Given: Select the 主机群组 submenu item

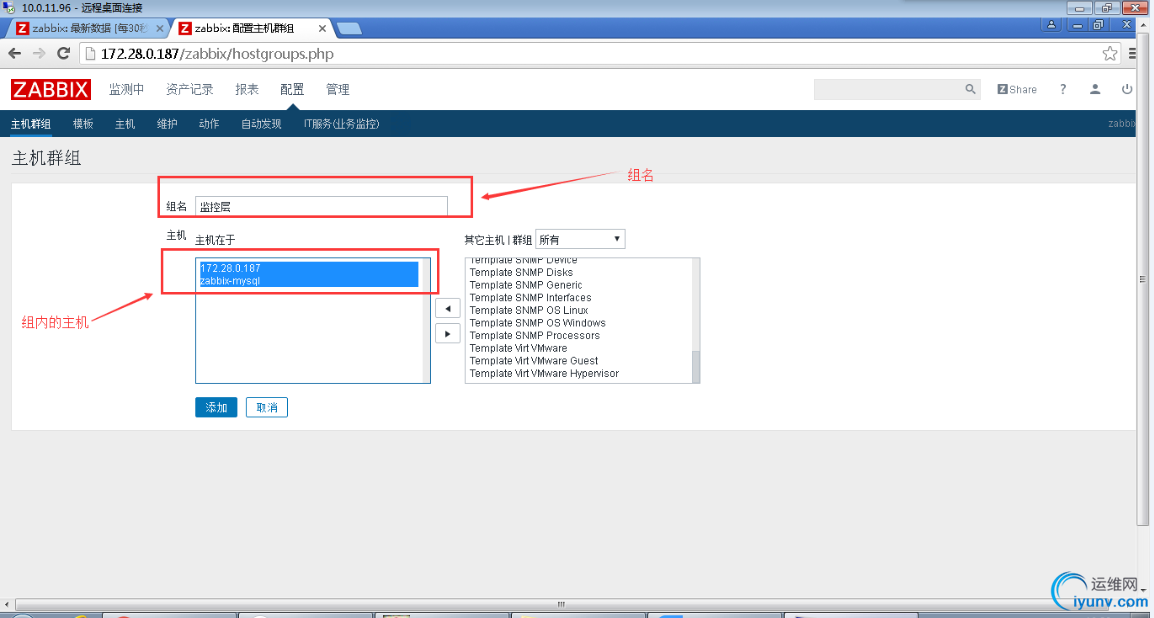Looking at the screenshot, I should [x=31, y=124].
